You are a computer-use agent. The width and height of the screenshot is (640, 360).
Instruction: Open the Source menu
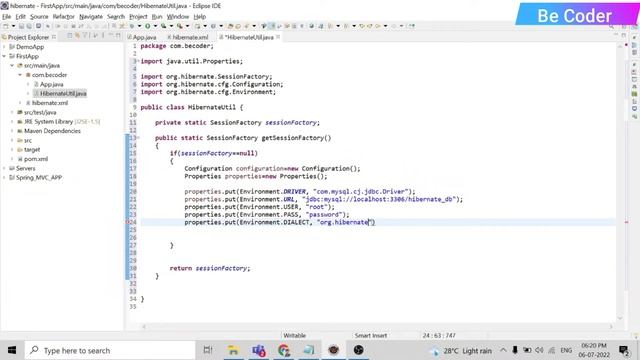click(x=39, y=17)
